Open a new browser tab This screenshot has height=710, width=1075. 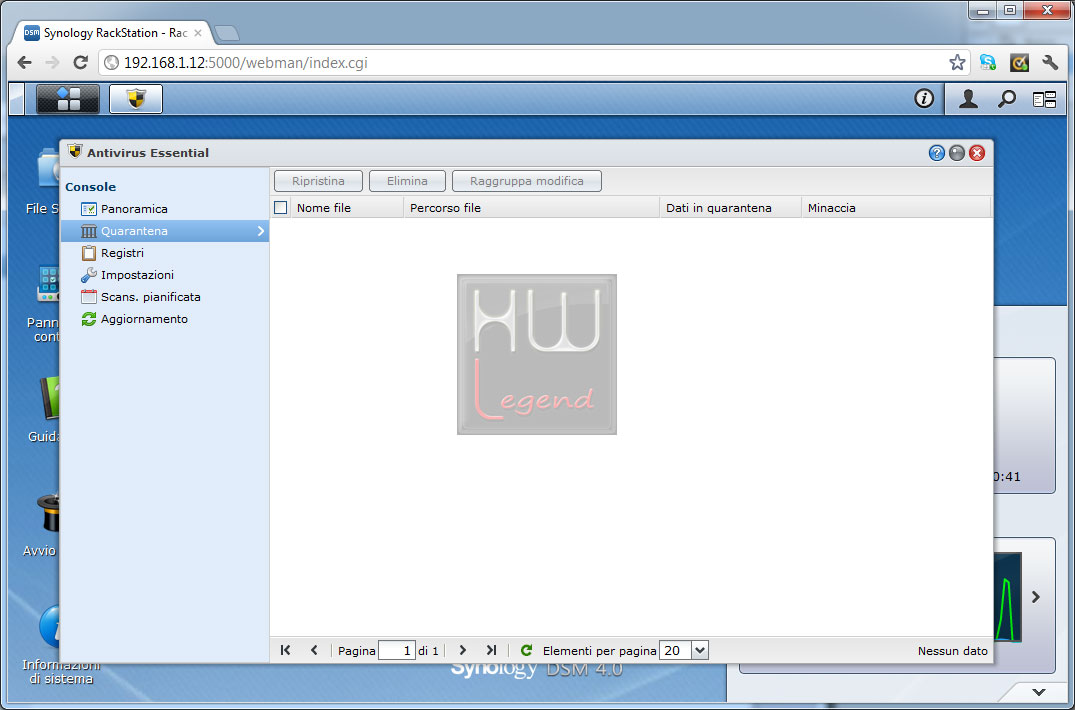pyautogui.click(x=226, y=33)
